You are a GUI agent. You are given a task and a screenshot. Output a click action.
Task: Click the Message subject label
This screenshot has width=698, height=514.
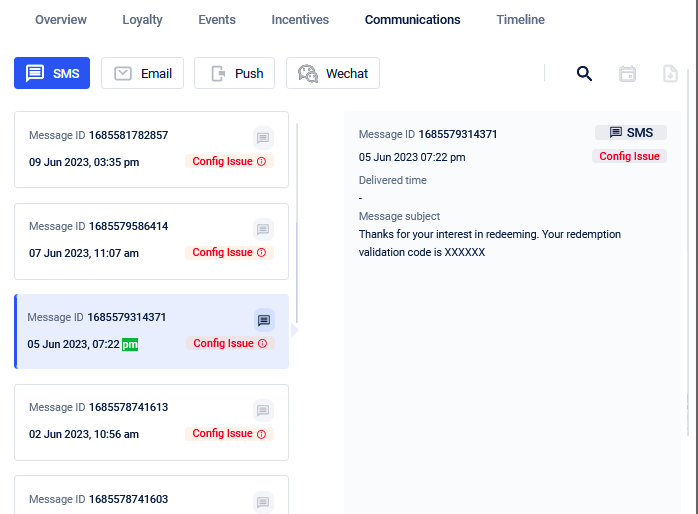point(399,216)
